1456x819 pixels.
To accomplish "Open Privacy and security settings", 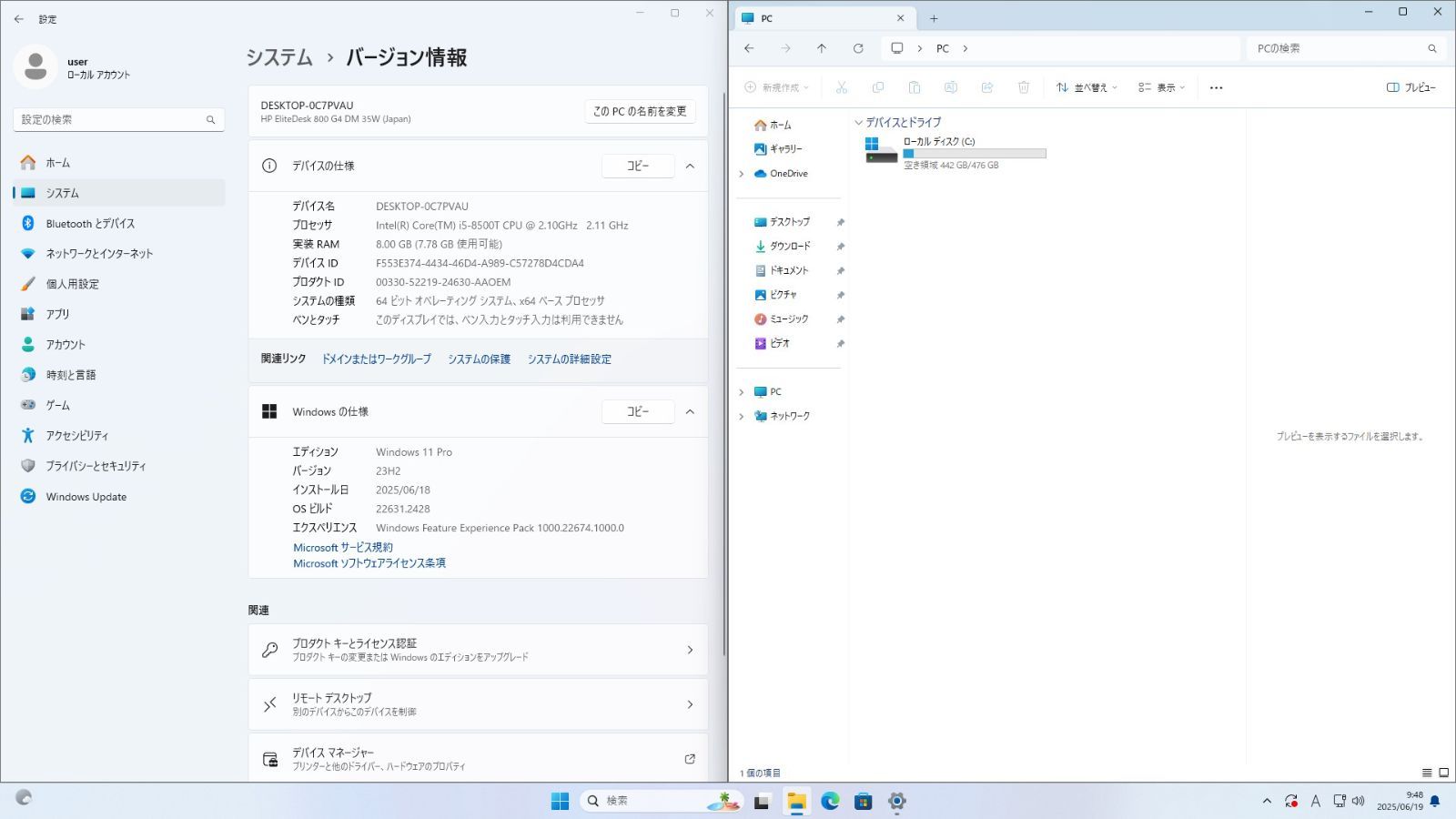I will click(118, 466).
